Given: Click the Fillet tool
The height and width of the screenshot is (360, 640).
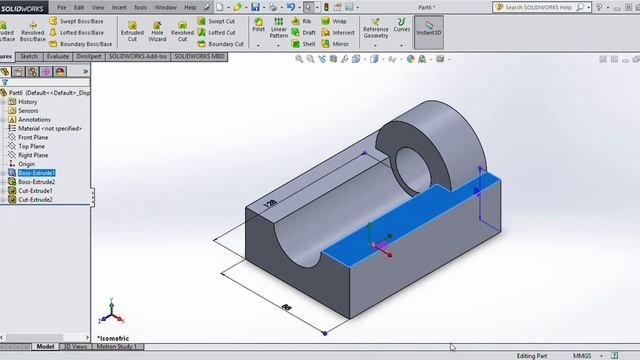Looking at the screenshot, I should point(258,24).
